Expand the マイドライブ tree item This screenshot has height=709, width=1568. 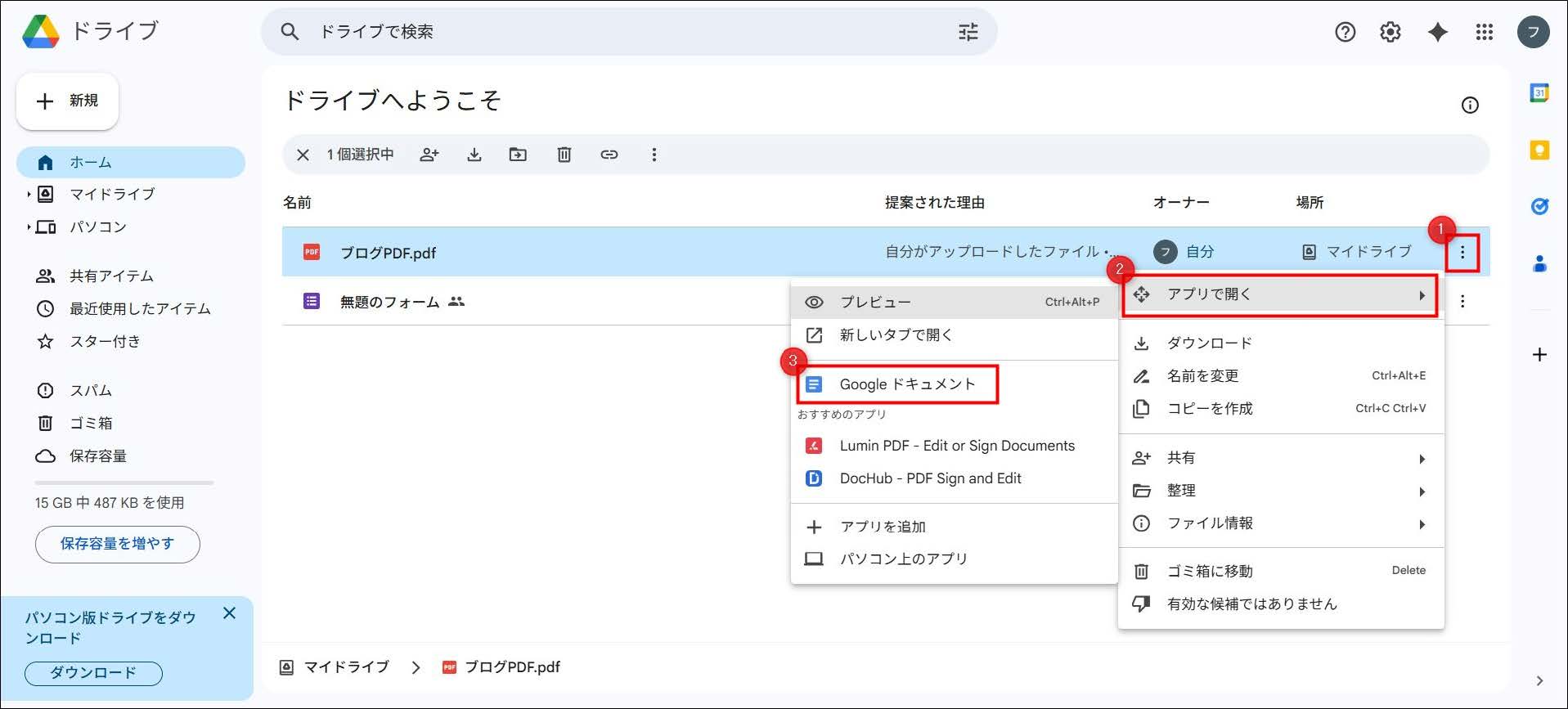[x=29, y=195]
